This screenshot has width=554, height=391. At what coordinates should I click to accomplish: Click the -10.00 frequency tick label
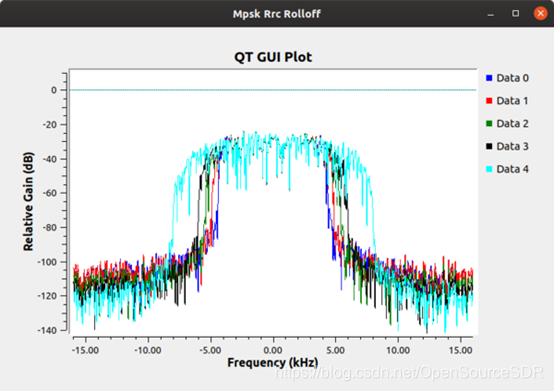pyautogui.click(x=148, y=350)
